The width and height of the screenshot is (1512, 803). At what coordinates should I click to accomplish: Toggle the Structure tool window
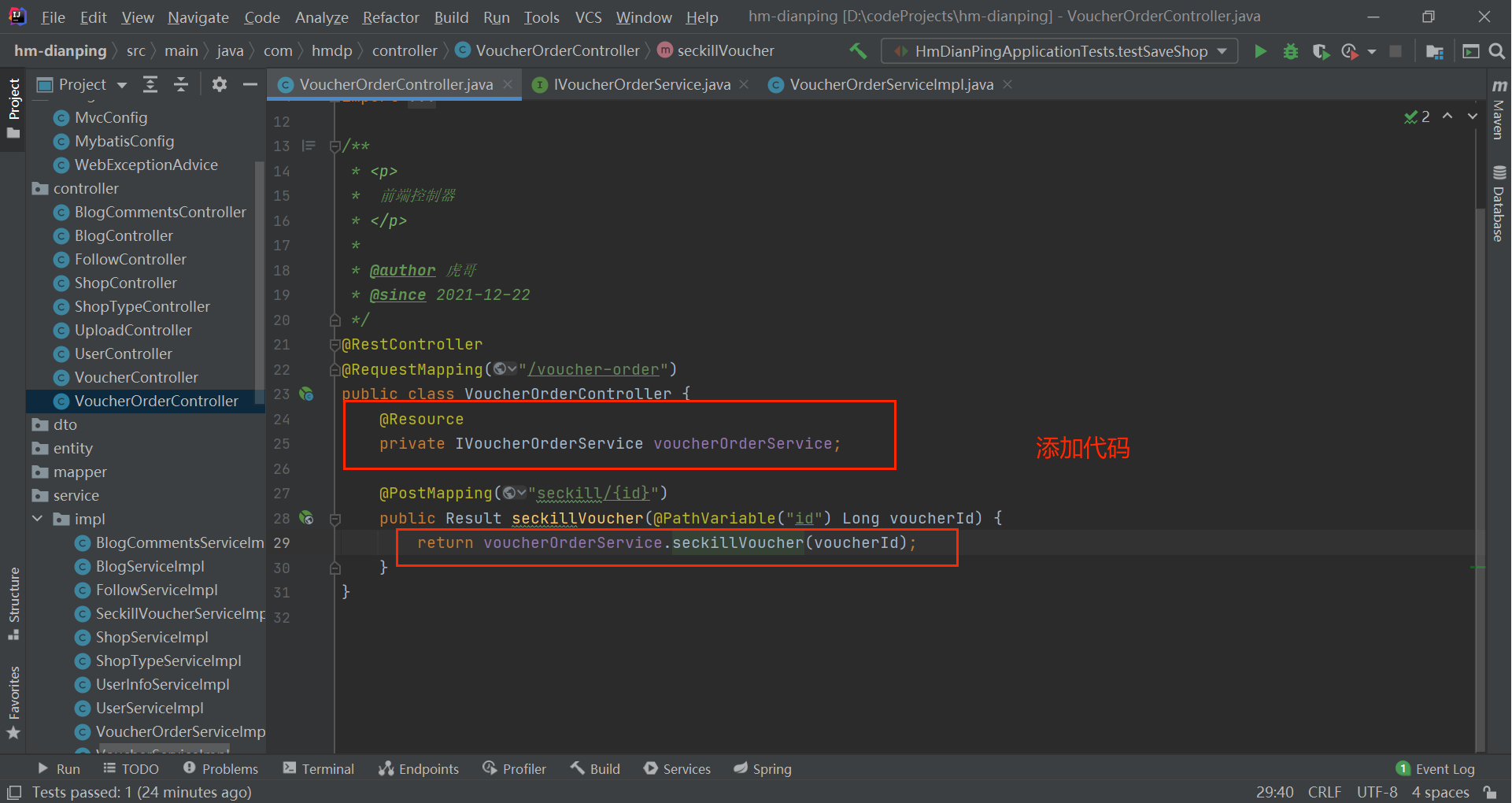13,603
